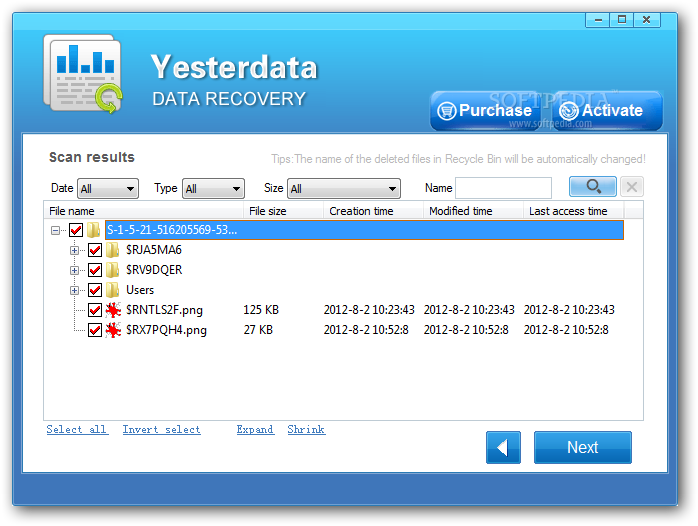Sort by Creation time column header
This screenshot has width=698, height=526.
373,211
